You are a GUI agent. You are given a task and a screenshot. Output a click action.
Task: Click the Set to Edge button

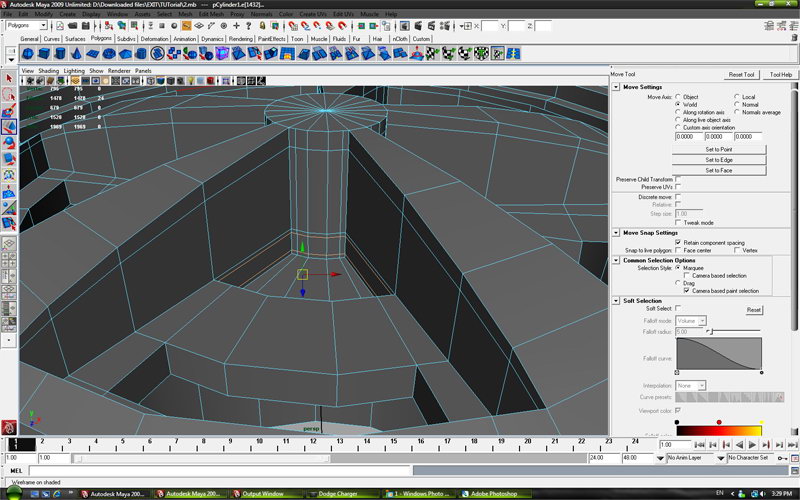coord(718,160)
